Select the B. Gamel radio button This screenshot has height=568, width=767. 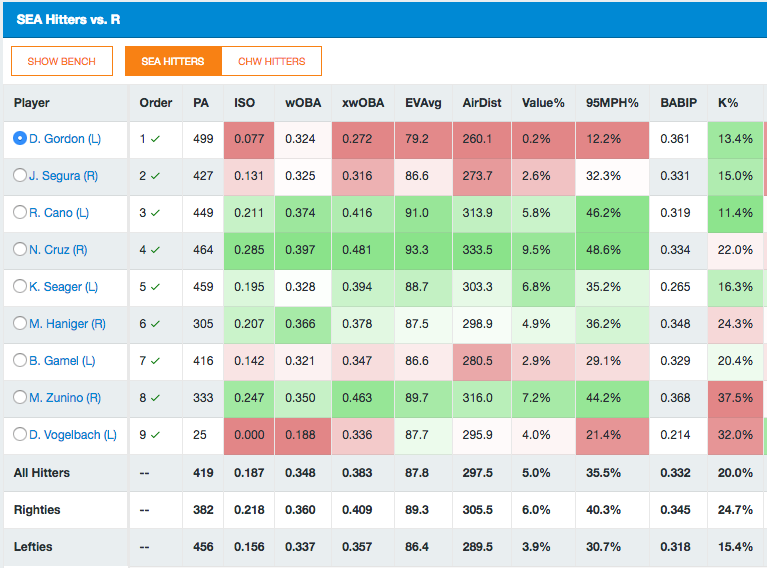(x=20, y=361)
